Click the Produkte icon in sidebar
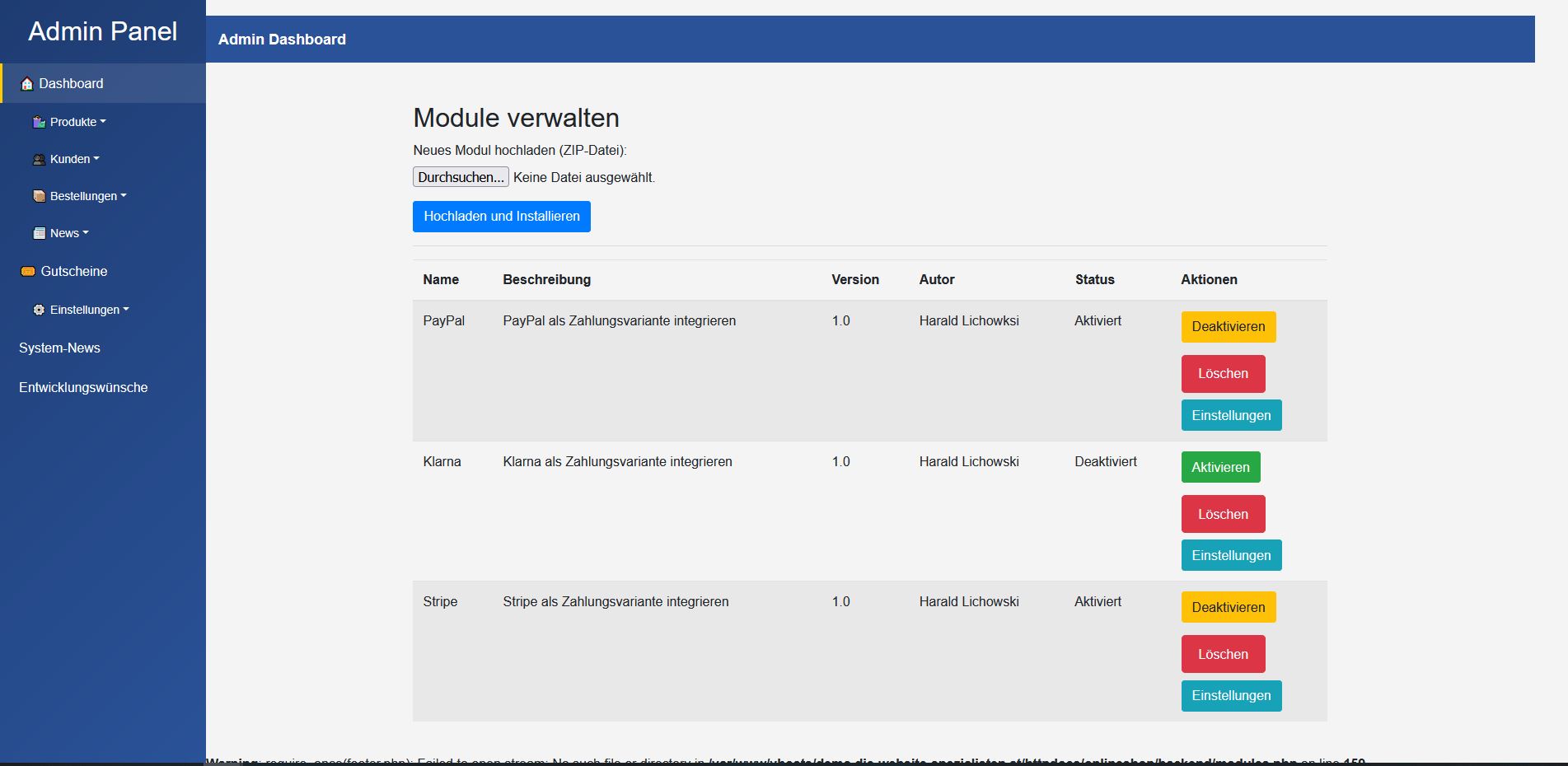The width and height of the screenshot is (1568, 766). coord(39,122)
